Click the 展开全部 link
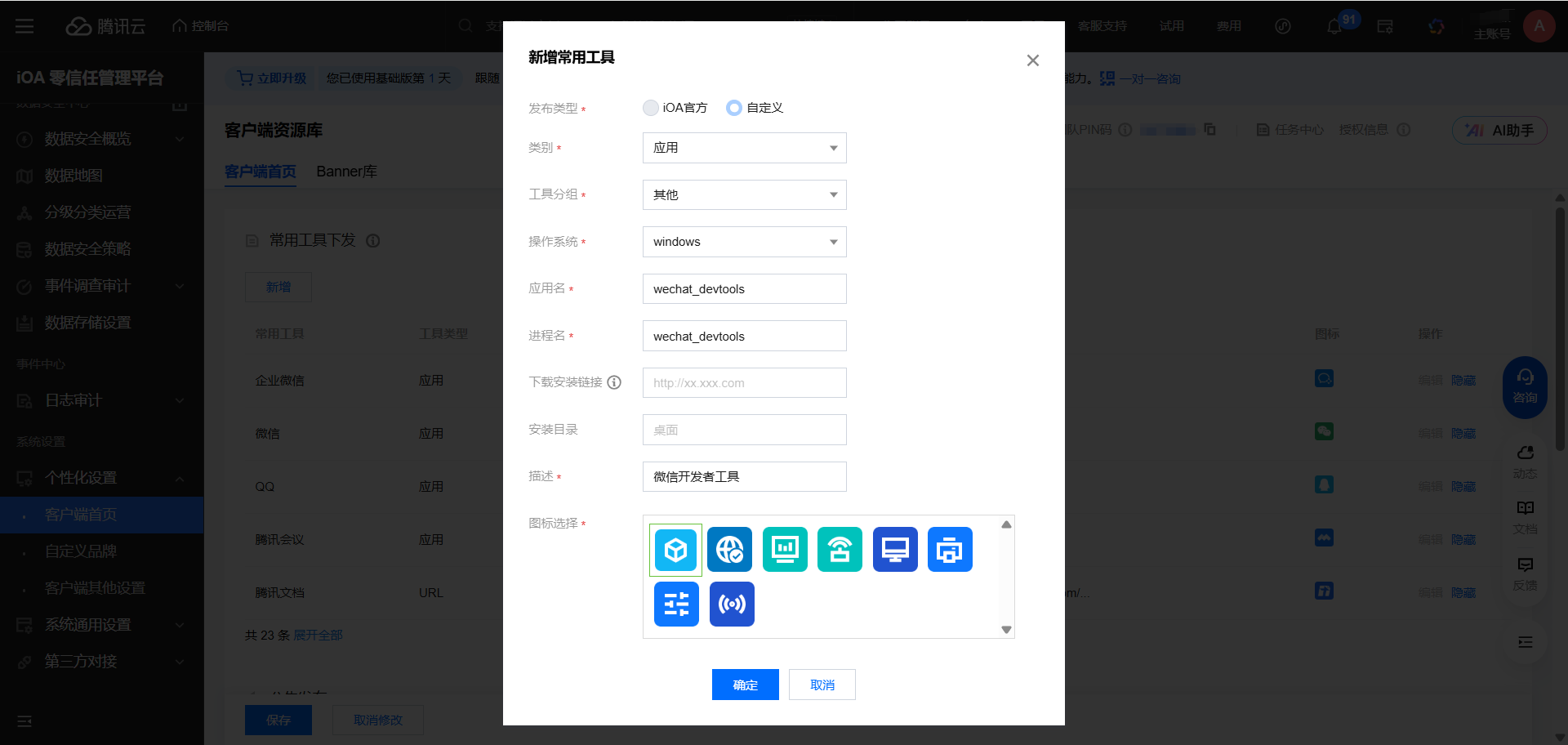The image size is (1568, 745). coord(318,635)
